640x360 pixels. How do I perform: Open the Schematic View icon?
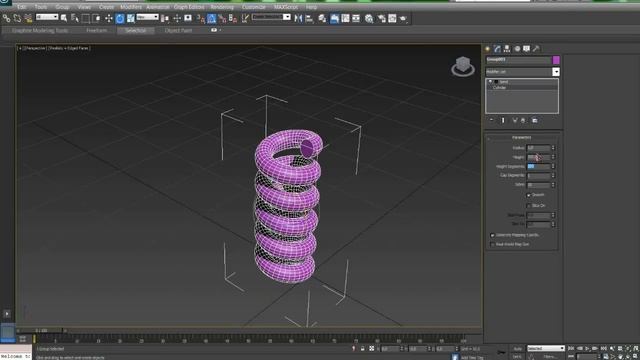356,18
